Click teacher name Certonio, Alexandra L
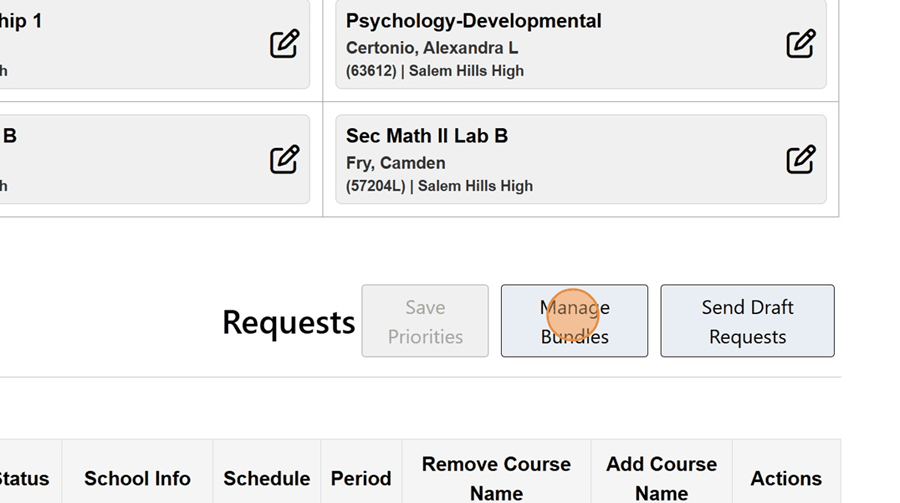 click(432, 48)
